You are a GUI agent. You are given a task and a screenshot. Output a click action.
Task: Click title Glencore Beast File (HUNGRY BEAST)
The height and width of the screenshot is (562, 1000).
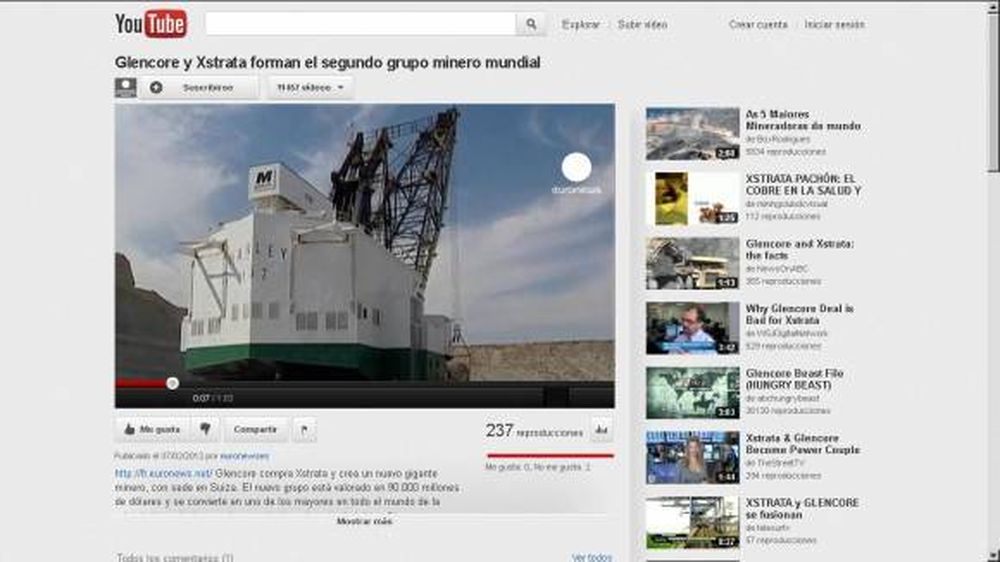click(794, 379)
